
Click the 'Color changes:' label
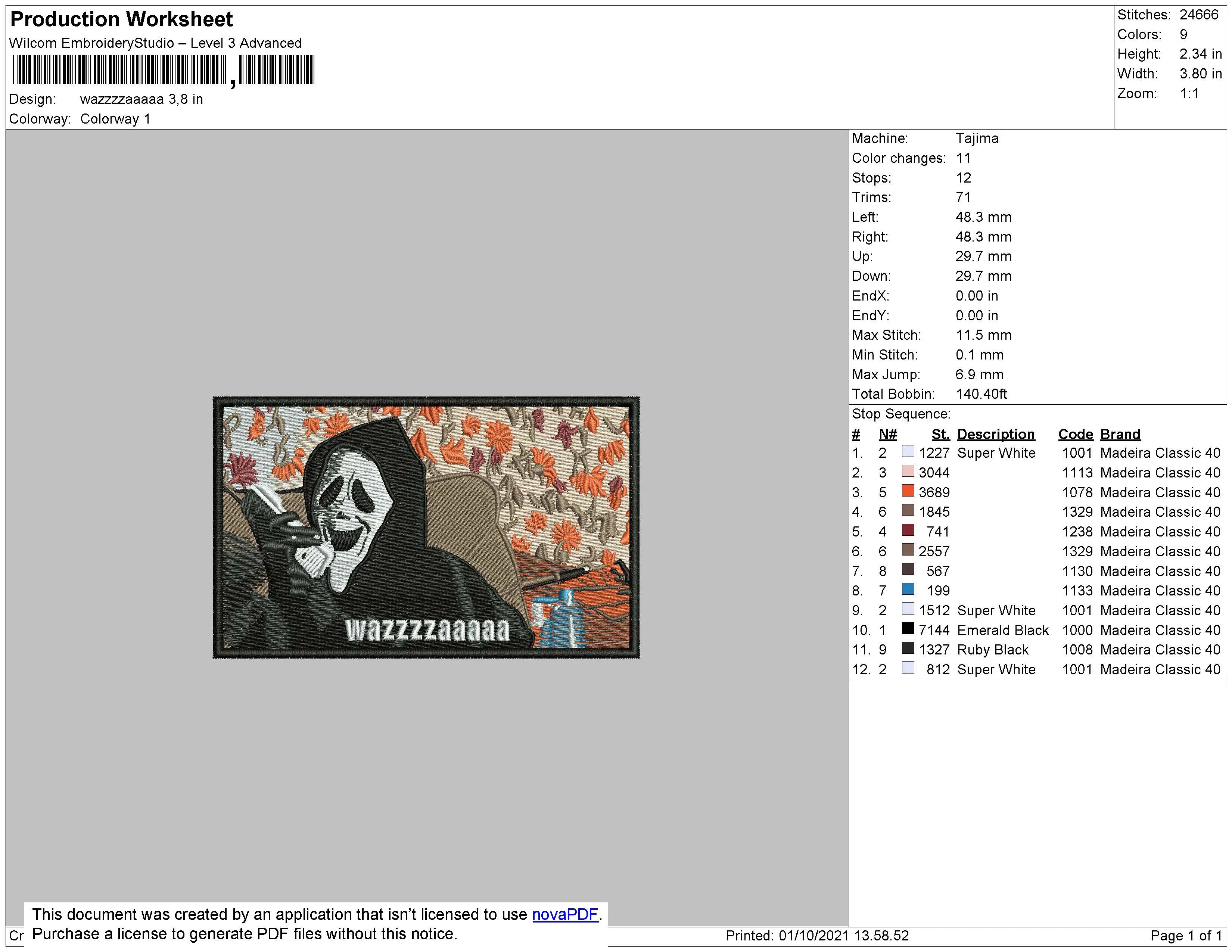tap(899, 158)
